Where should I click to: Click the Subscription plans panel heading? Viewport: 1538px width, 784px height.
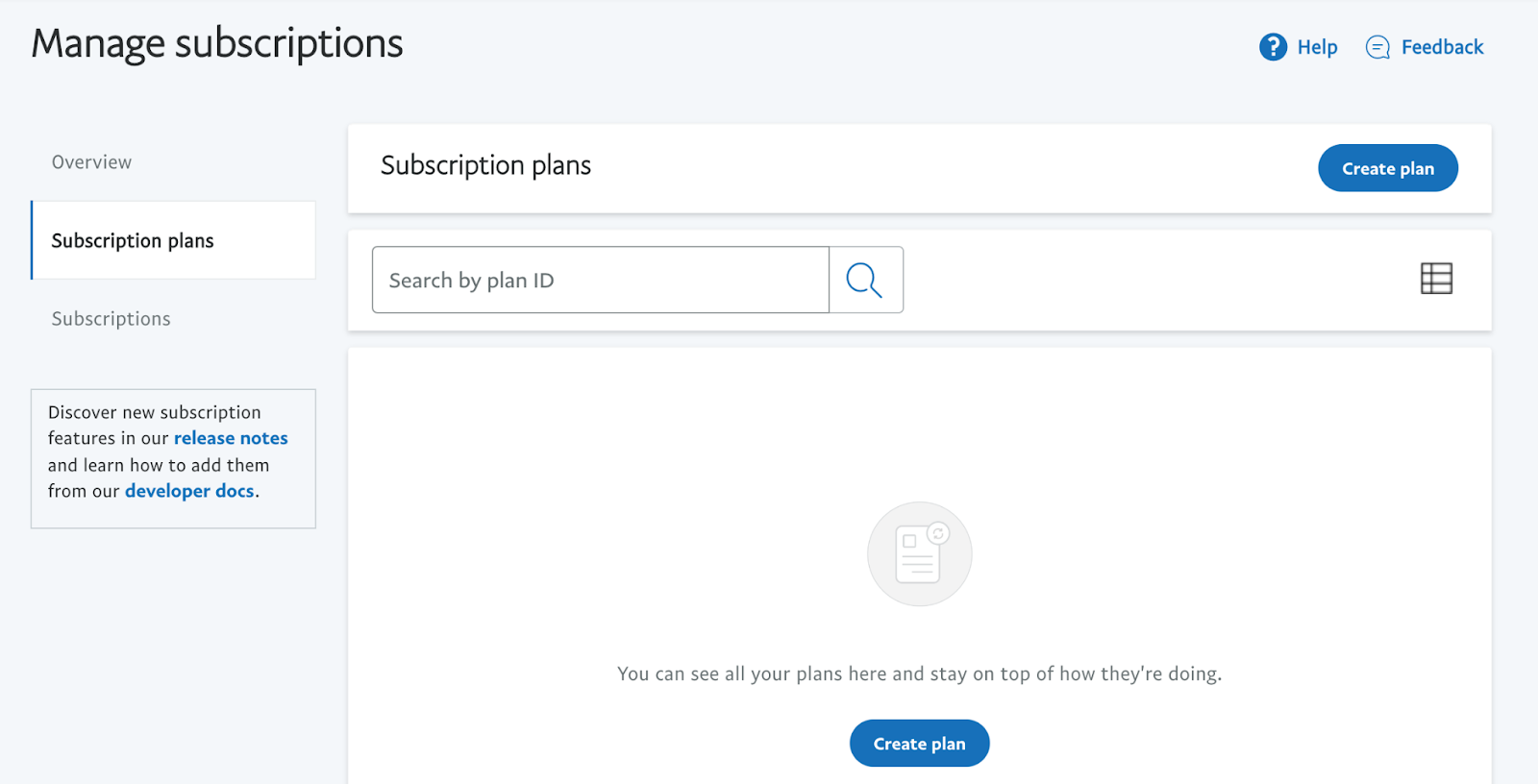485,165
